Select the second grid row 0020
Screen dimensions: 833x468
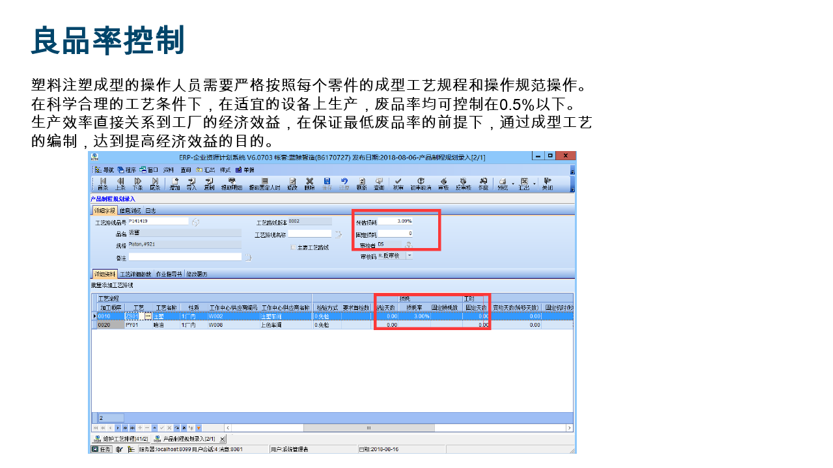point(104,325)
